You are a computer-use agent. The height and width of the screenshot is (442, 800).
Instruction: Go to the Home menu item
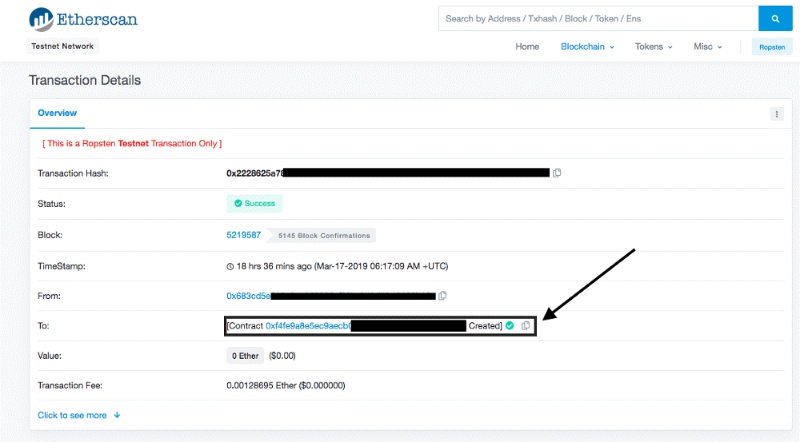tap(527, 47)
